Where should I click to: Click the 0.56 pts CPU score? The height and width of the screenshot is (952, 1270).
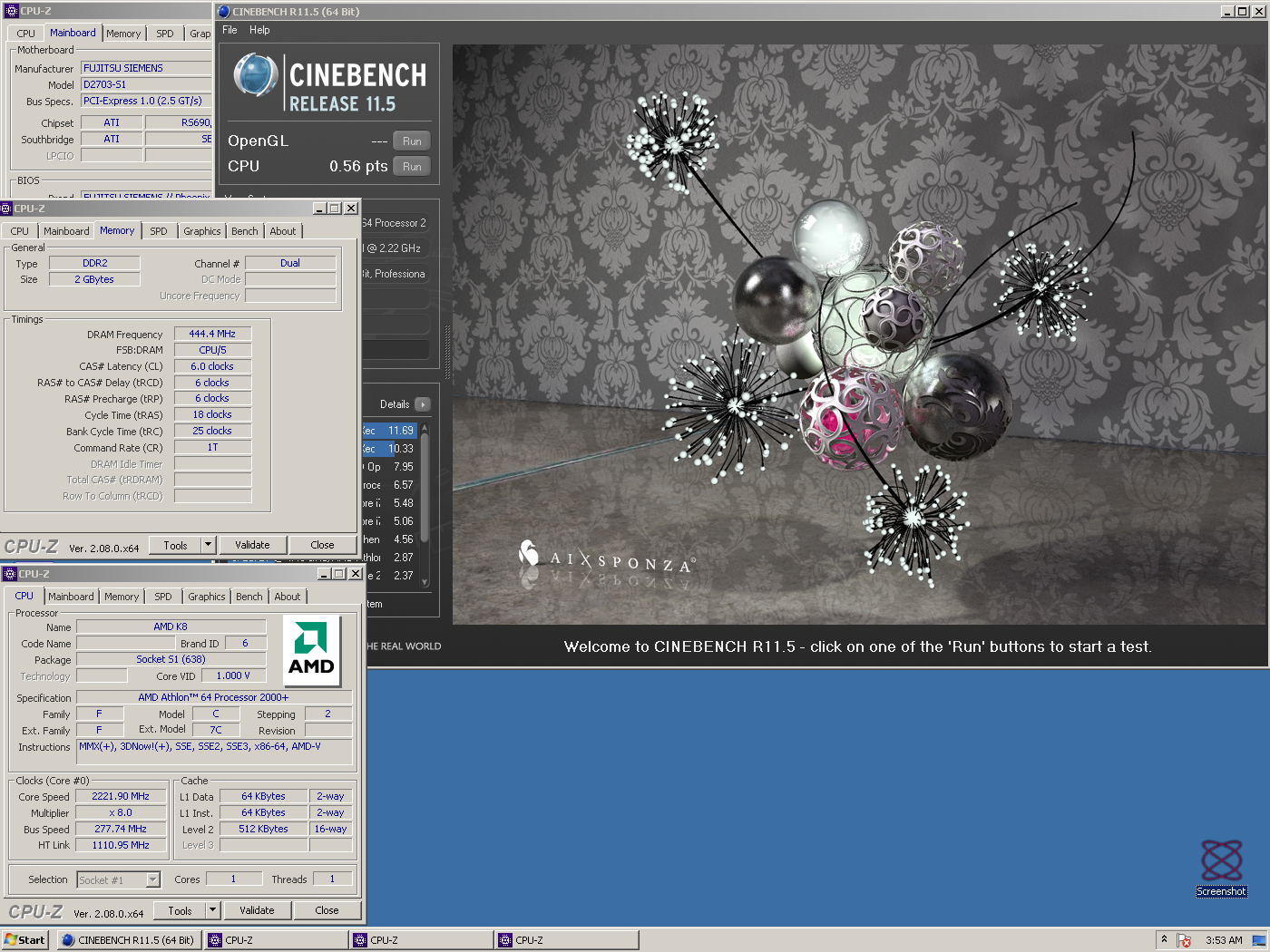click(x=358, y=167)
